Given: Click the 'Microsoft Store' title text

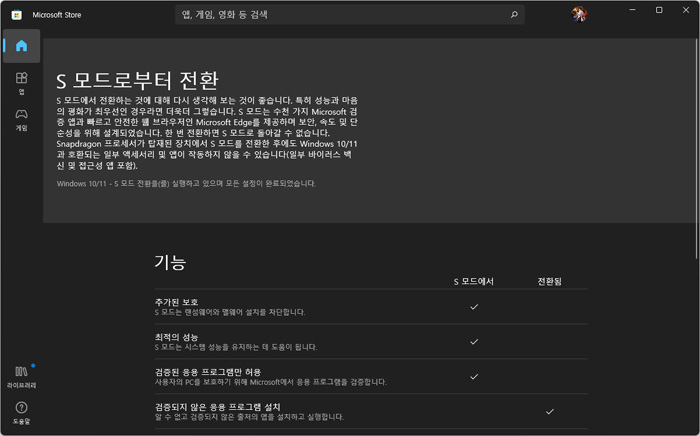Looking at the screenshot, I should click(57, 15).
